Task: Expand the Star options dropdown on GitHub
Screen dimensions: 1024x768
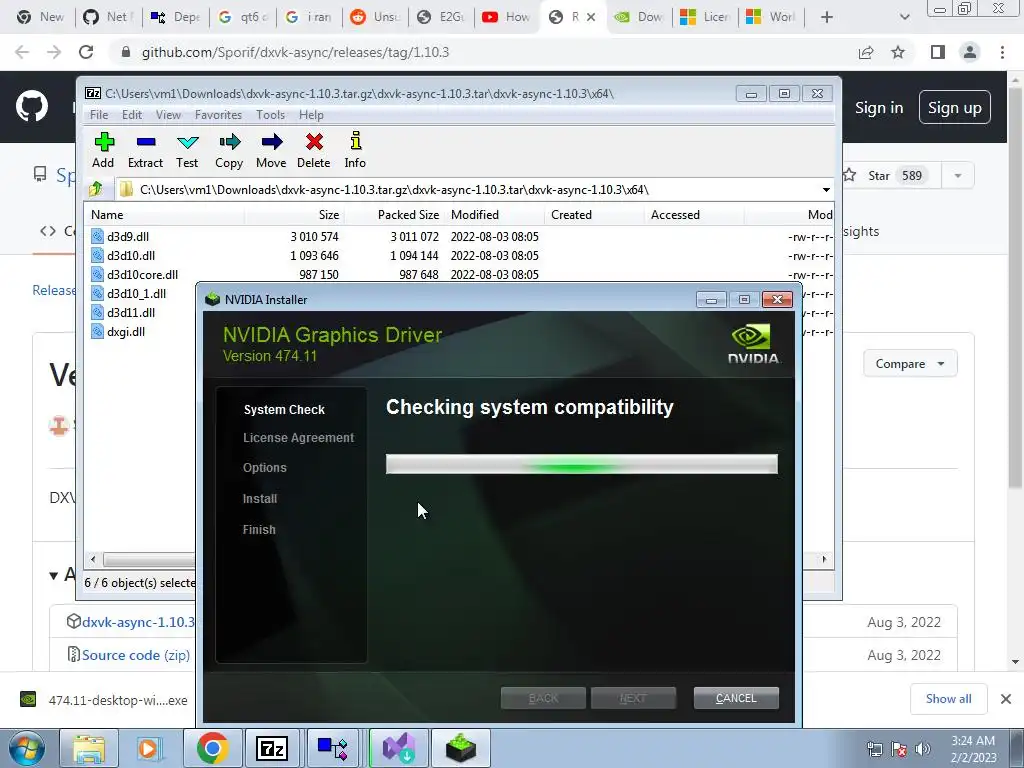Action: click(x=957, y=176)
